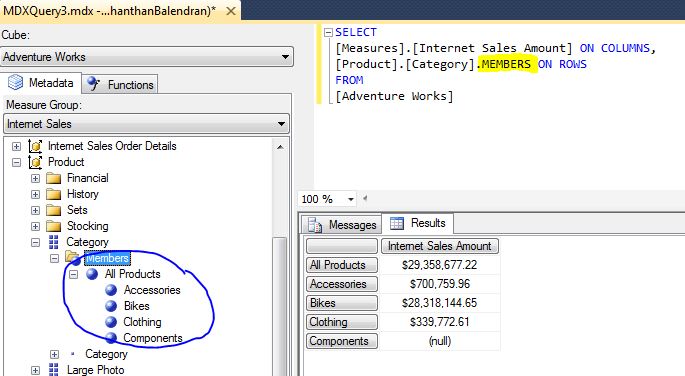
Task: Select the Category level label under Members
Action: [106, 354]
